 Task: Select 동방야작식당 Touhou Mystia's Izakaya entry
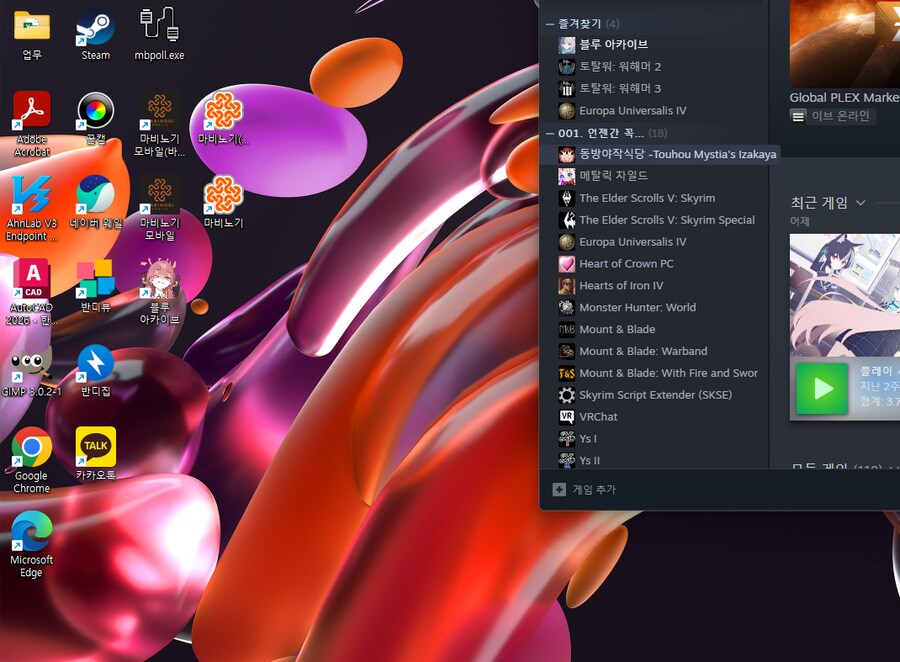(x=660, y=154)
